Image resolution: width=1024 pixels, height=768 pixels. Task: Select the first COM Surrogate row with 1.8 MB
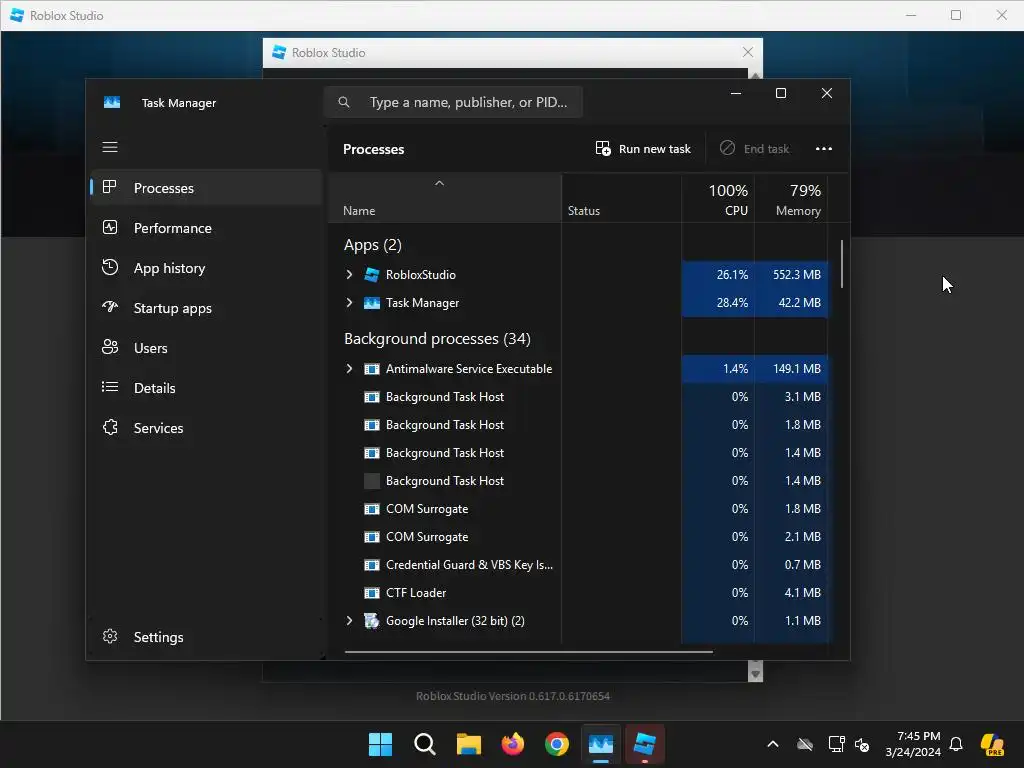click(x=578, y=509)
